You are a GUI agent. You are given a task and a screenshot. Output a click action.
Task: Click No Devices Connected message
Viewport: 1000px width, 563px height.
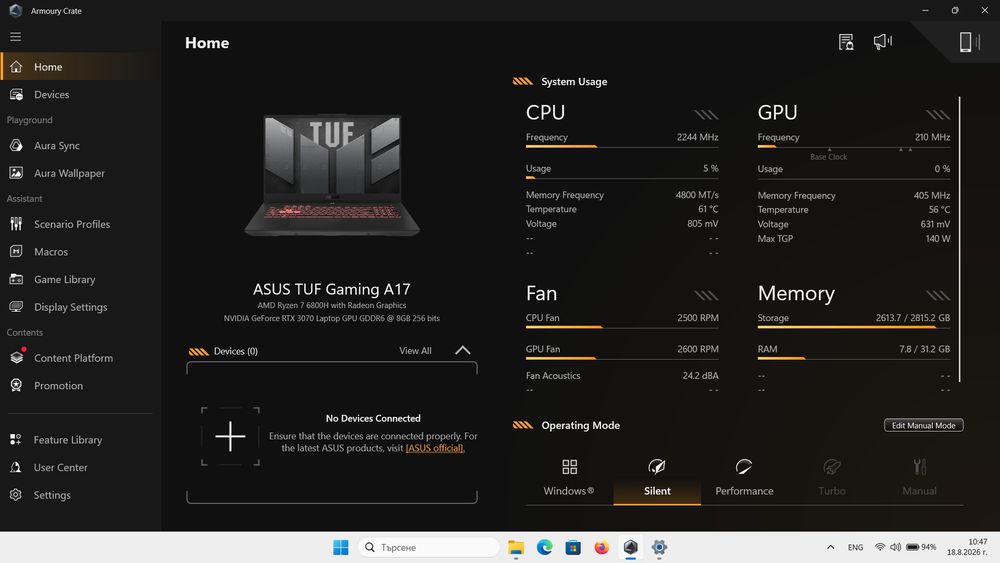[373, 418]
